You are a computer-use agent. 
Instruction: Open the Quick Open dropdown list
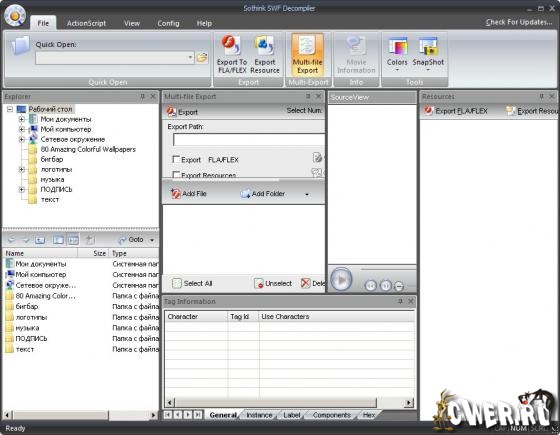point(190,58)
